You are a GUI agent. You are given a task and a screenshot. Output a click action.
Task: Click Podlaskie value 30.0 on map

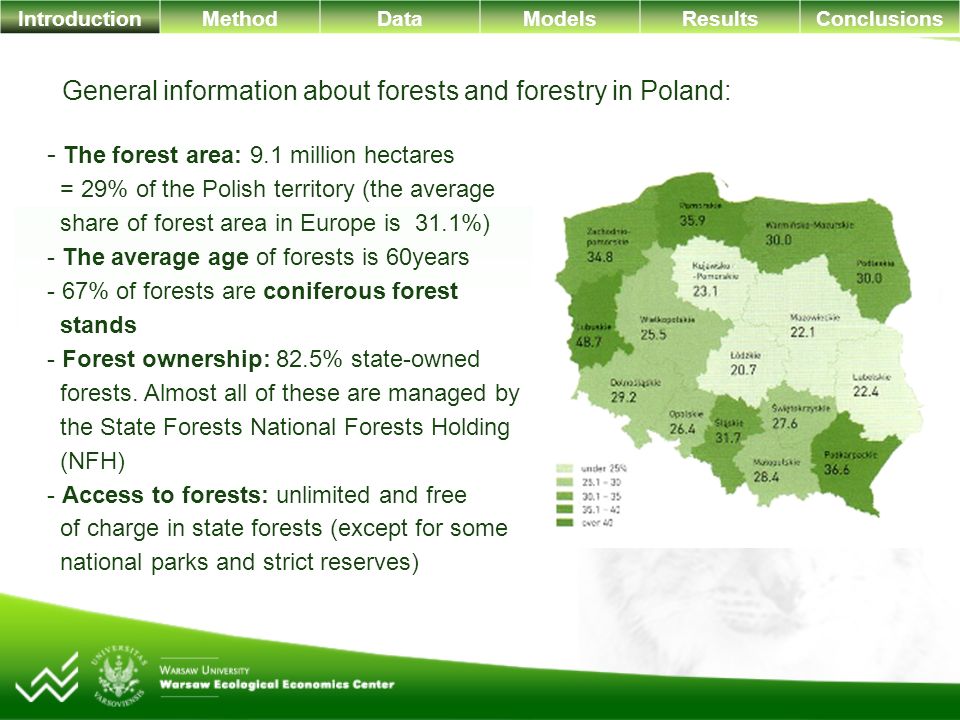pyautogui.click(x=869, y=278)
